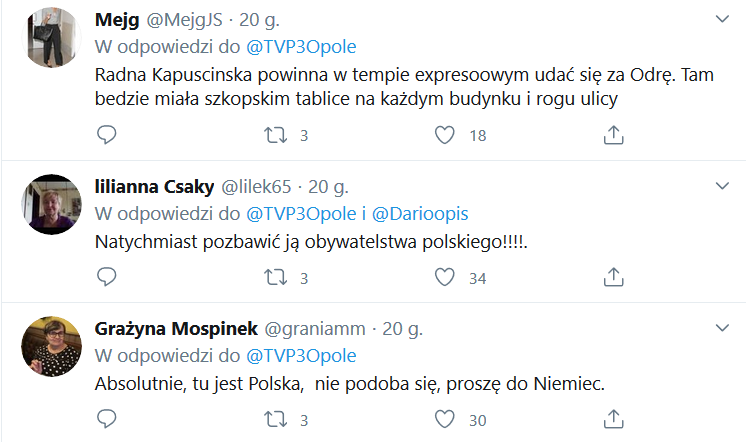Like Mejg's tweet with 18 likes
This screenshot has width=746, height=442.
(x=447, y=135)
